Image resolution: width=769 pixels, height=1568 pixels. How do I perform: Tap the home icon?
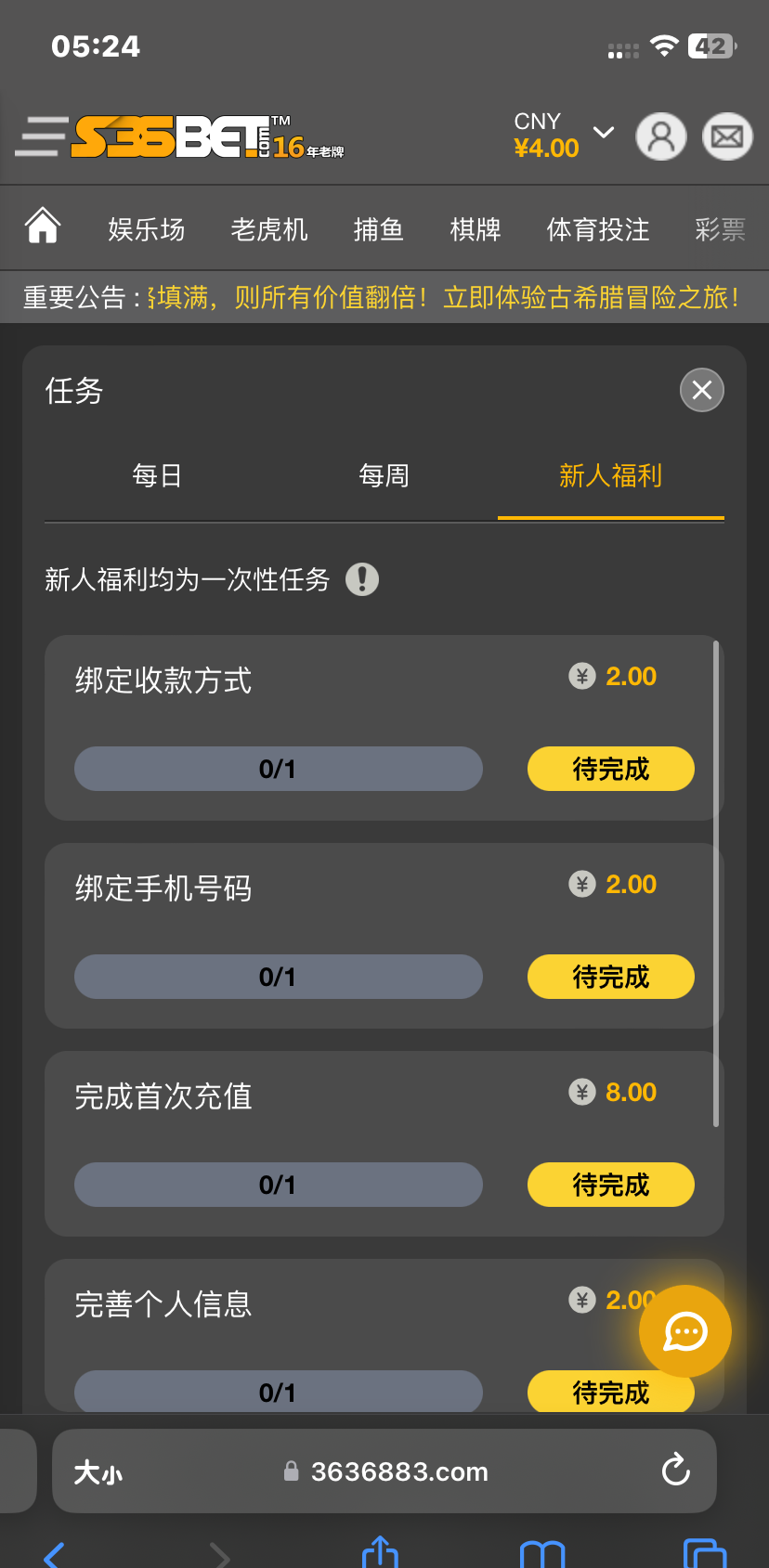[x=43, y=227]
